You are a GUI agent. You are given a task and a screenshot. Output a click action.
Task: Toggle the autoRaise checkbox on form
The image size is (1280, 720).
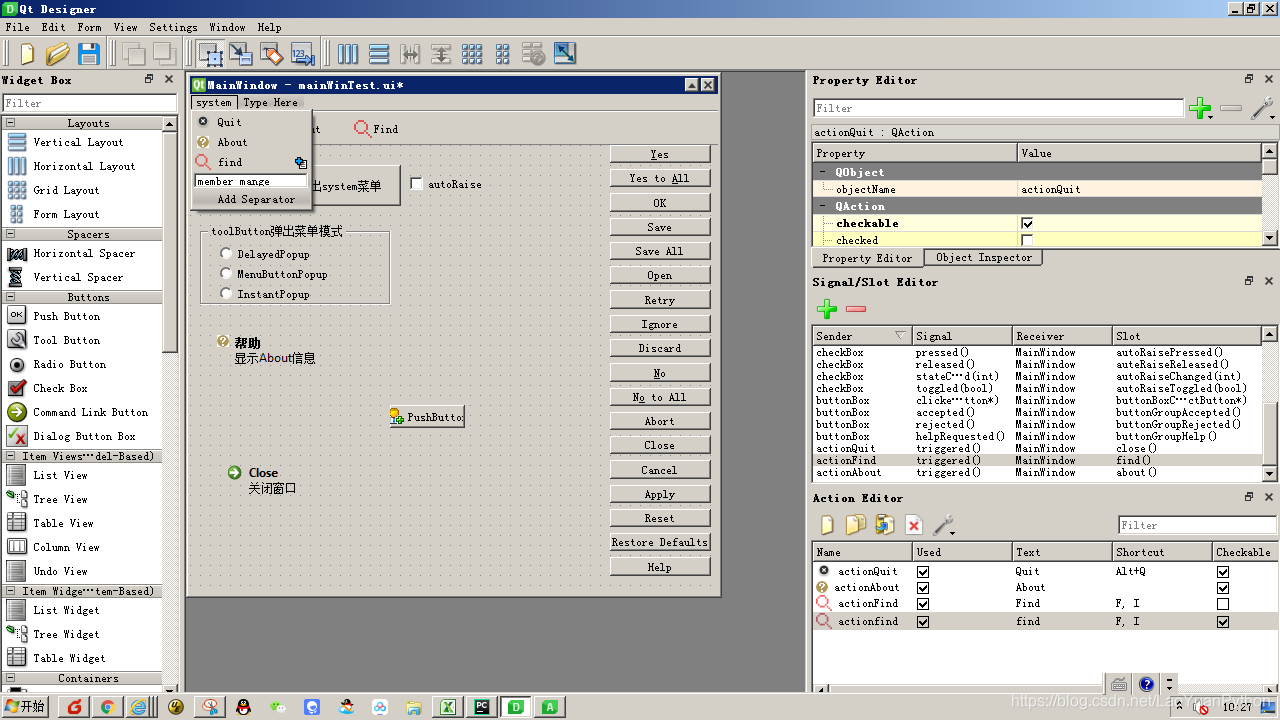[416, 184]
